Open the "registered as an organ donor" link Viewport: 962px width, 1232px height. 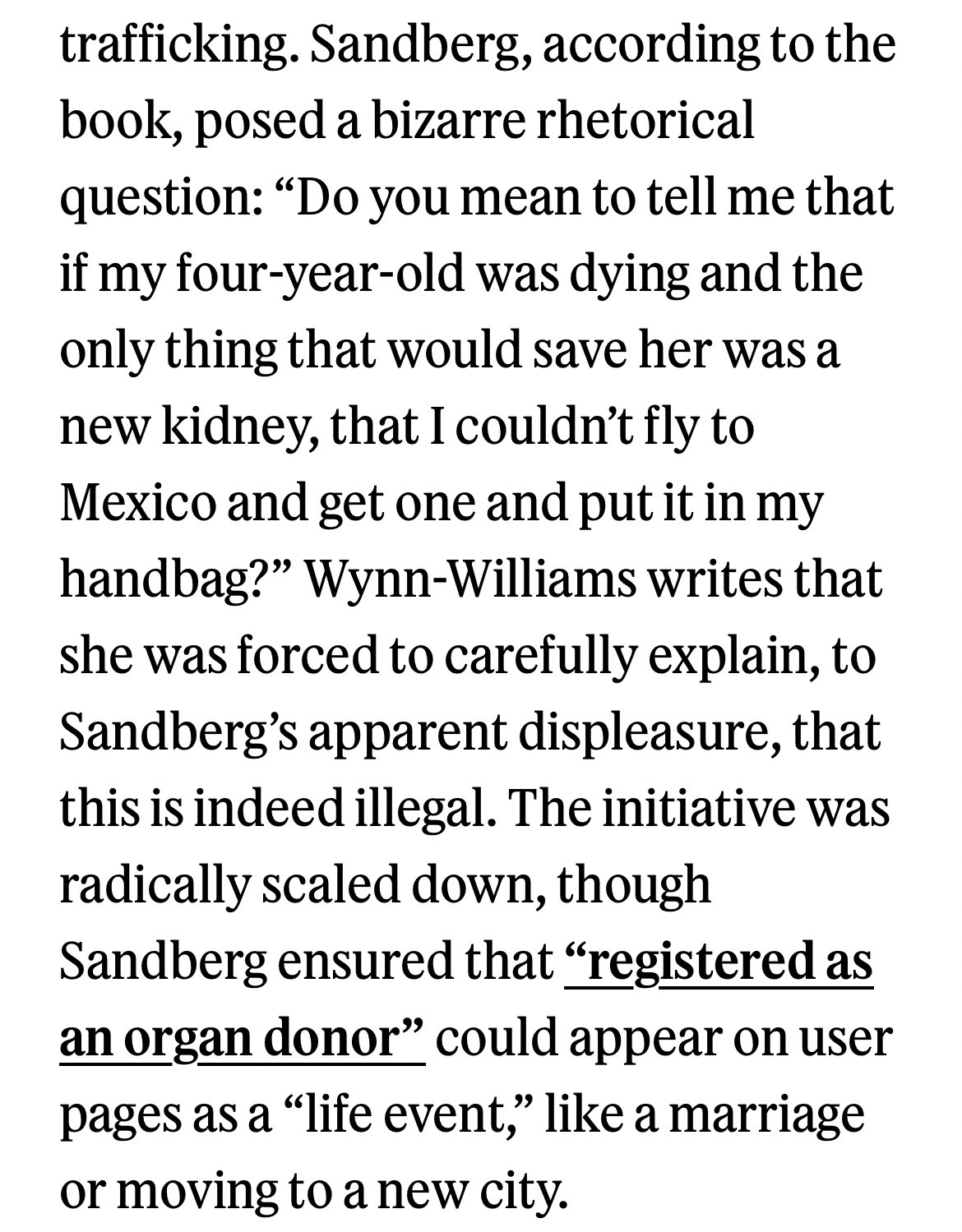pyautogui.click(x=718, y=962)
